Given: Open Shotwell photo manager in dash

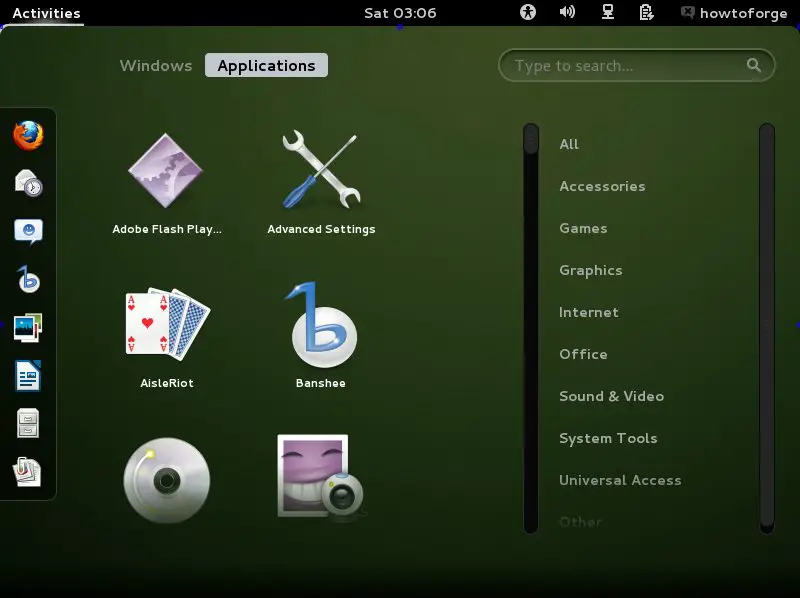Looking at the screenshot, I should tap(28, 327).
